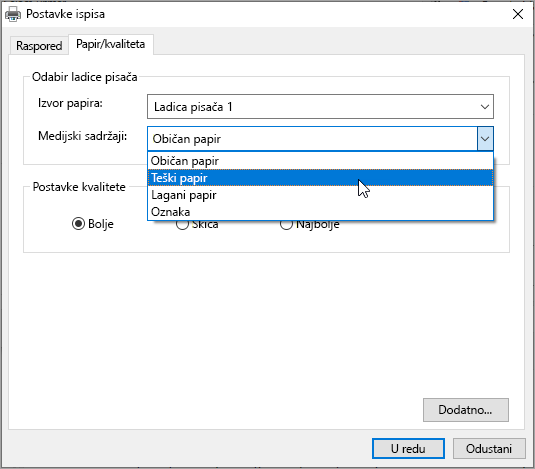Viewport: 535px width, 469px height.
Task: Pick Lagani papir option
Action: [x=320, y=195]
